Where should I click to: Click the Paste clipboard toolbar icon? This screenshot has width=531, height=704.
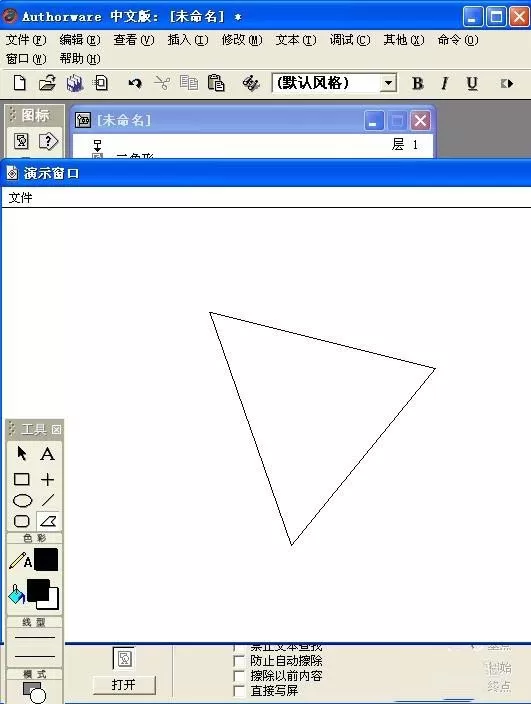pos(216,83)
